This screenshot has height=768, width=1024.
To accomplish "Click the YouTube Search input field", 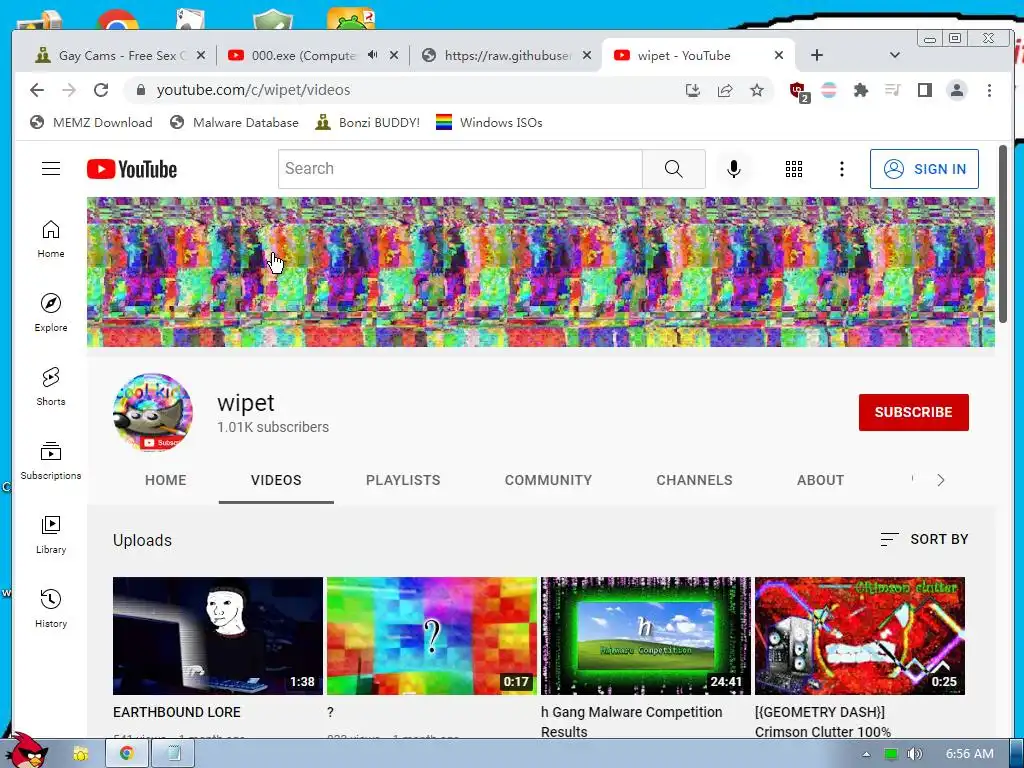I will [460, 169].
